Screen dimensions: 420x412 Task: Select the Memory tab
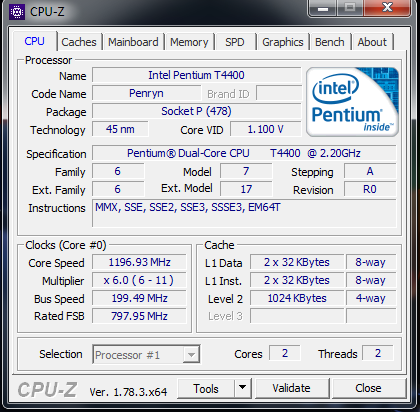click(189, 42)
